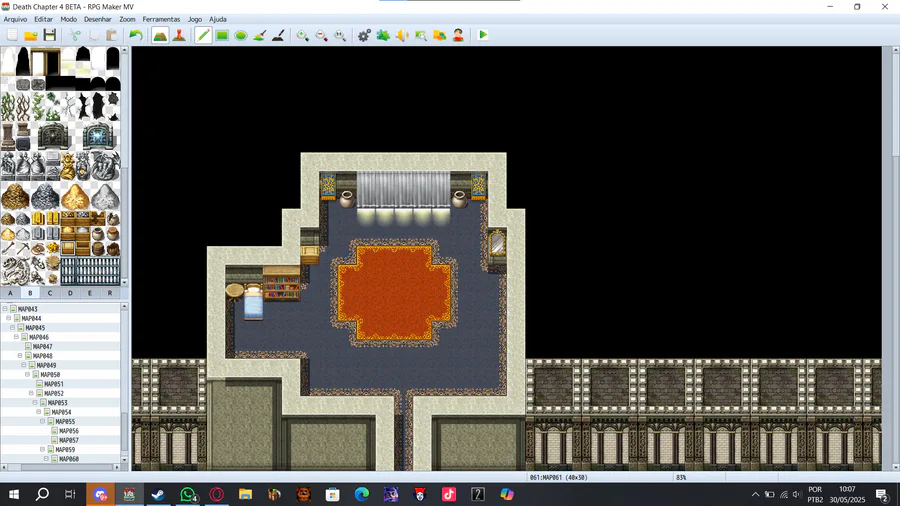The height and width of the screenshot is (506, 900).
Task: Select the Shadow Pen tool
Action: tap(278, 35)
